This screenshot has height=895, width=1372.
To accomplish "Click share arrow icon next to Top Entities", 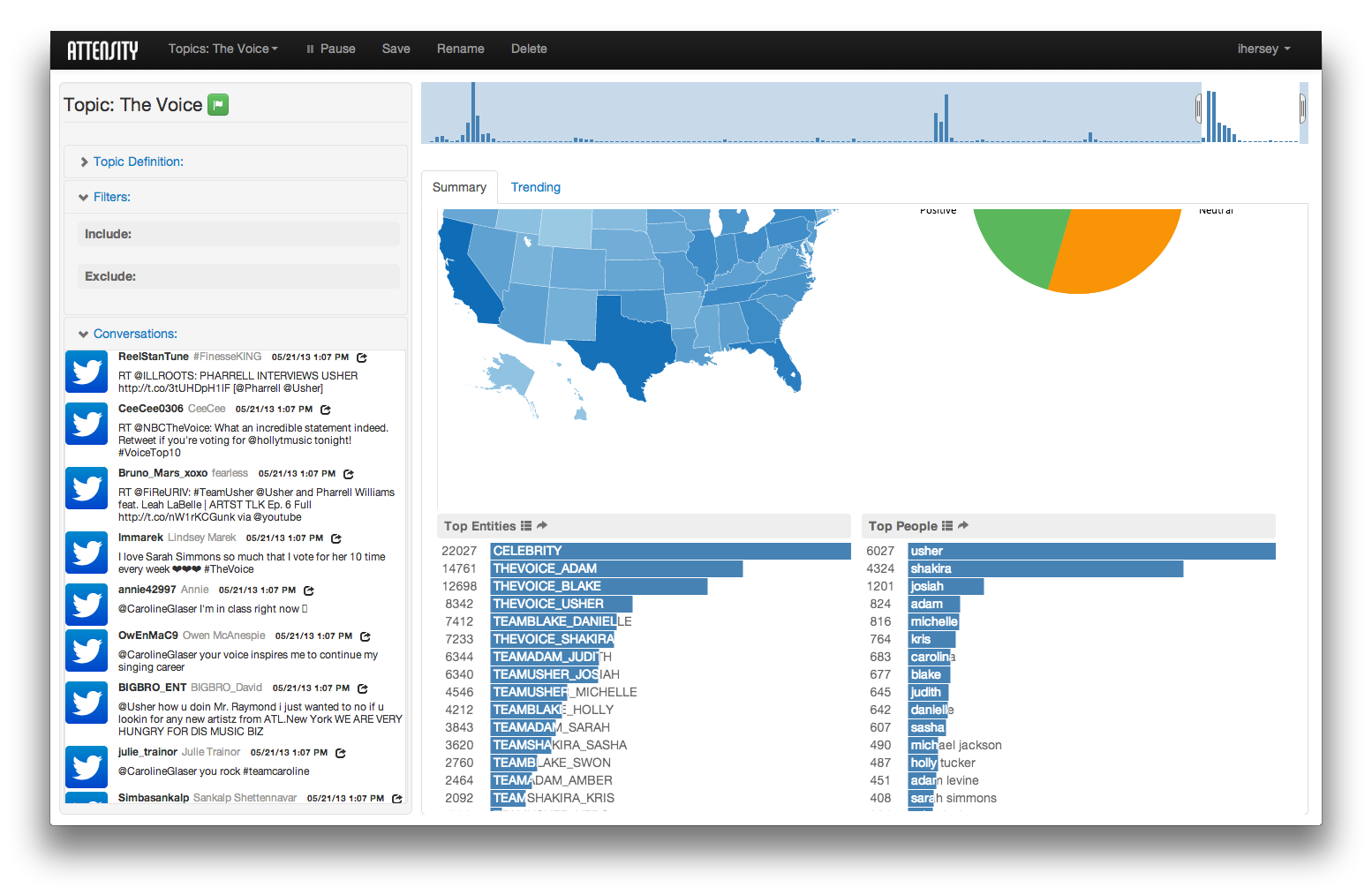I will pos(542,525).
